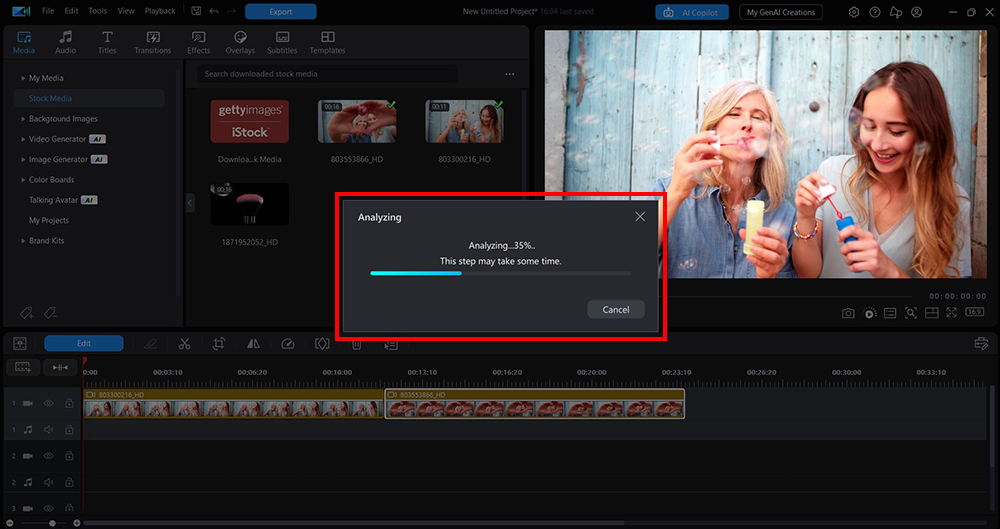
Task: Click the zoom in plus button on the timeline
Action: pos(77,523)
